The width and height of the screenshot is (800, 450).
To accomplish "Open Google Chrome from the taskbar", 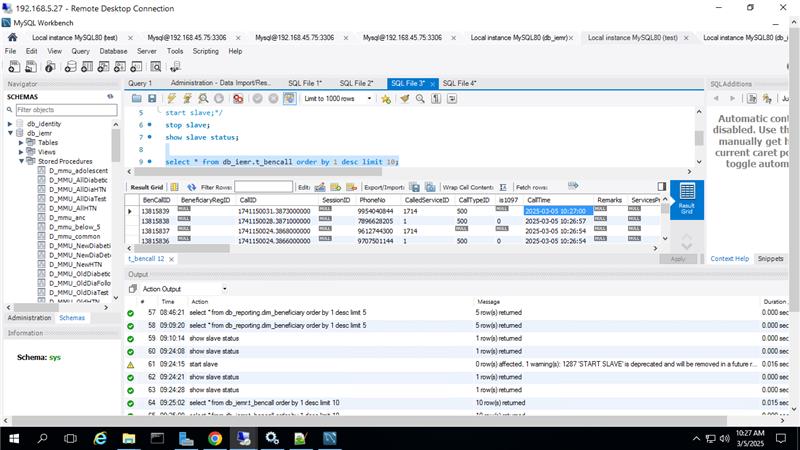I will pos(215,438).
